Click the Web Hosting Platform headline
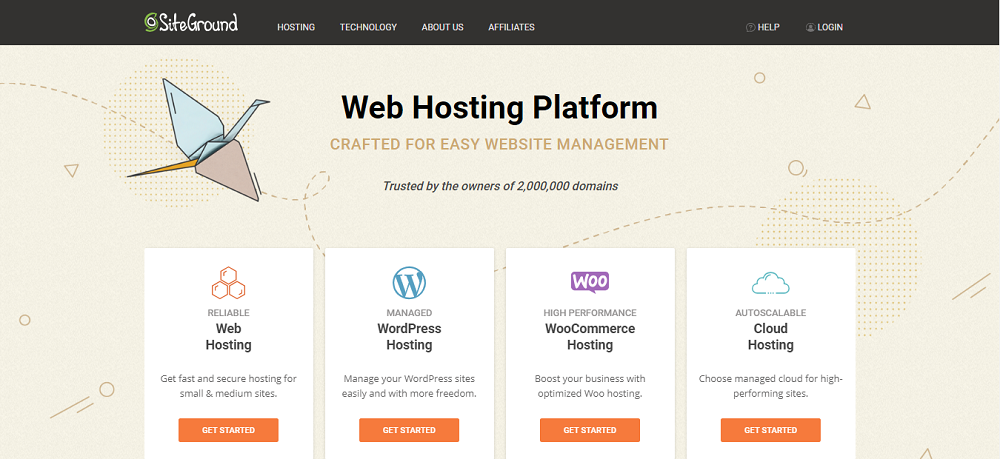 click(499, 107)
